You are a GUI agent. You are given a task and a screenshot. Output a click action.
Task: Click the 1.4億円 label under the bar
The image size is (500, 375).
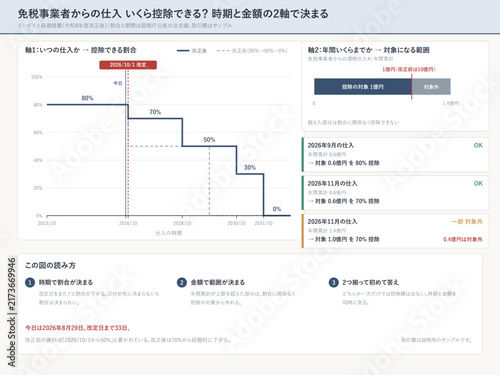pyautogui.click(x=451, y=103)
